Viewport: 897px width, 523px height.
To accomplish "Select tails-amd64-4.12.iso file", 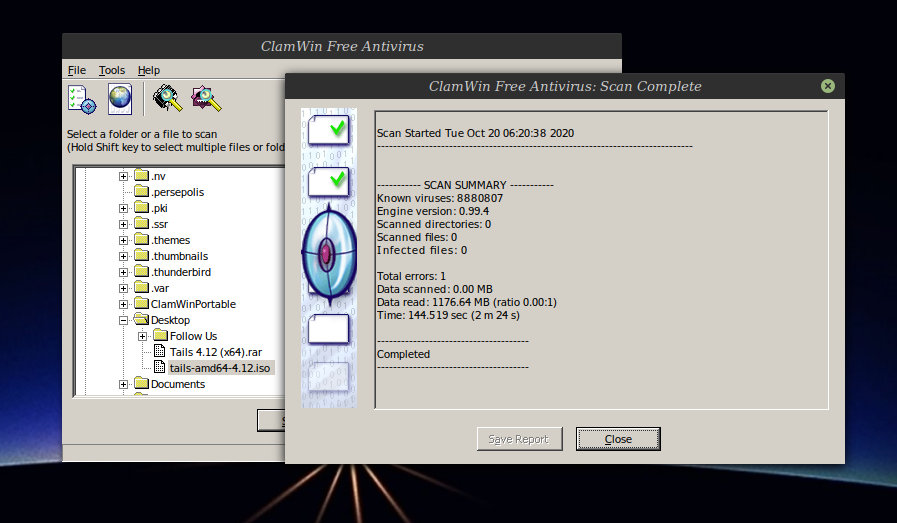I will click(x=220, y=368).
